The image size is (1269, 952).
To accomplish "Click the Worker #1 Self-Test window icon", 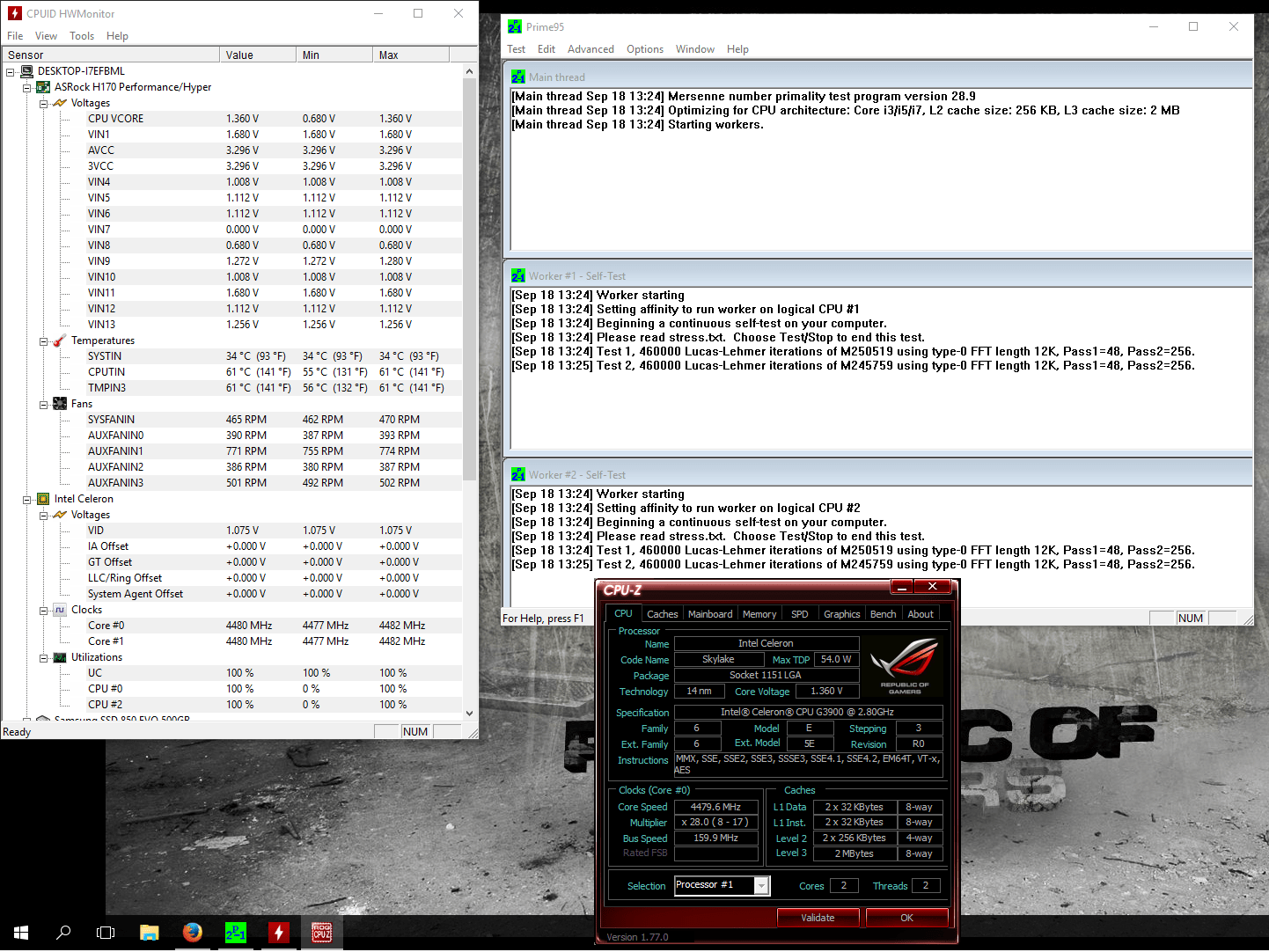I will point(518,276).
